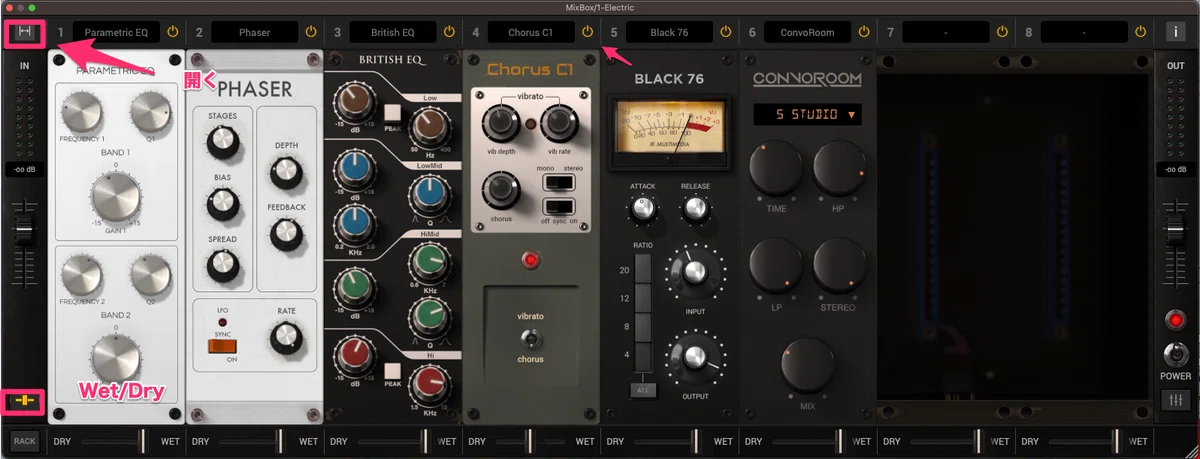Click the chorus amount knob

coord(501,190)
